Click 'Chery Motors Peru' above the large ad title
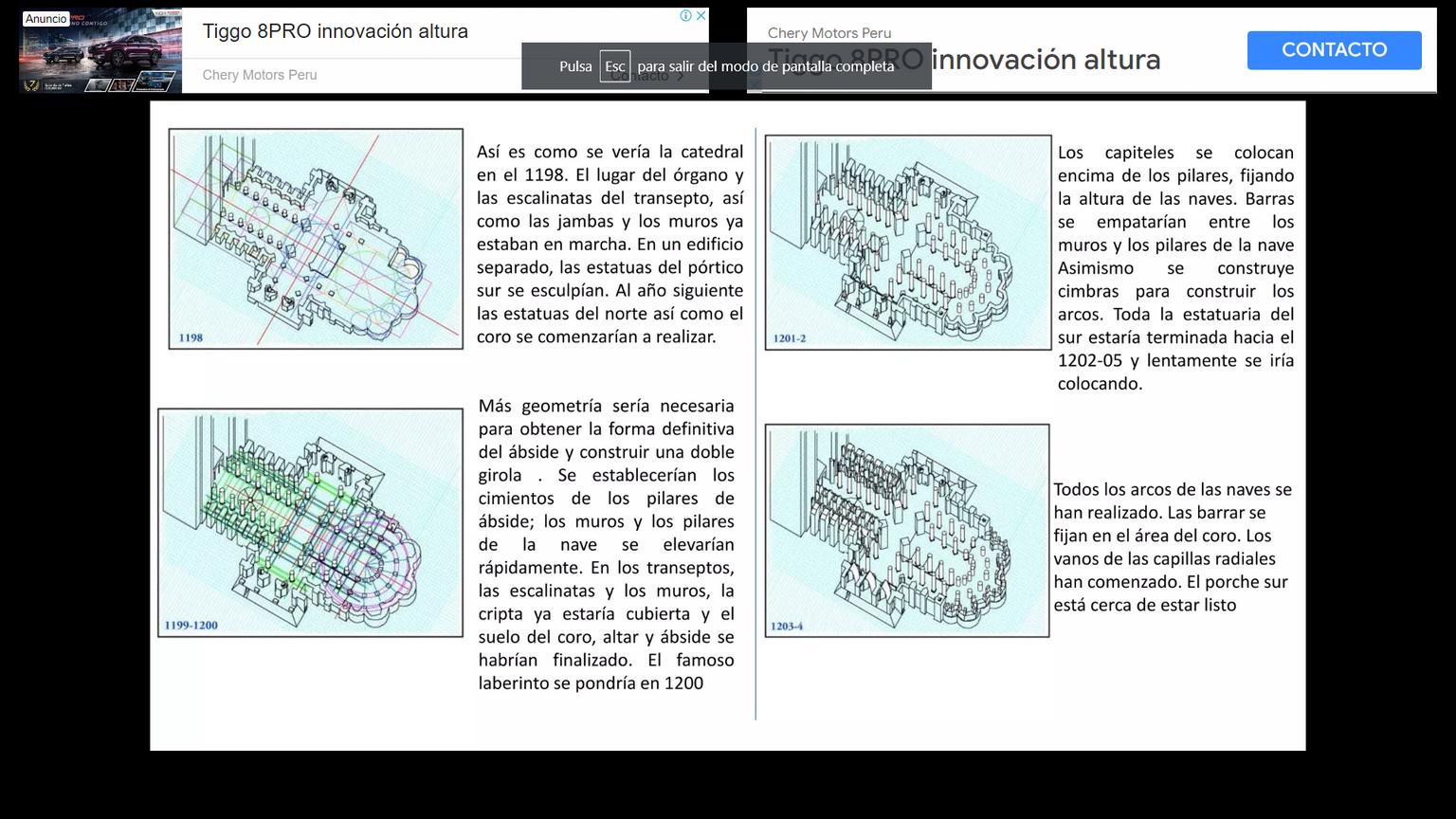Screen dimensions: 1456x819 (829, 33)
